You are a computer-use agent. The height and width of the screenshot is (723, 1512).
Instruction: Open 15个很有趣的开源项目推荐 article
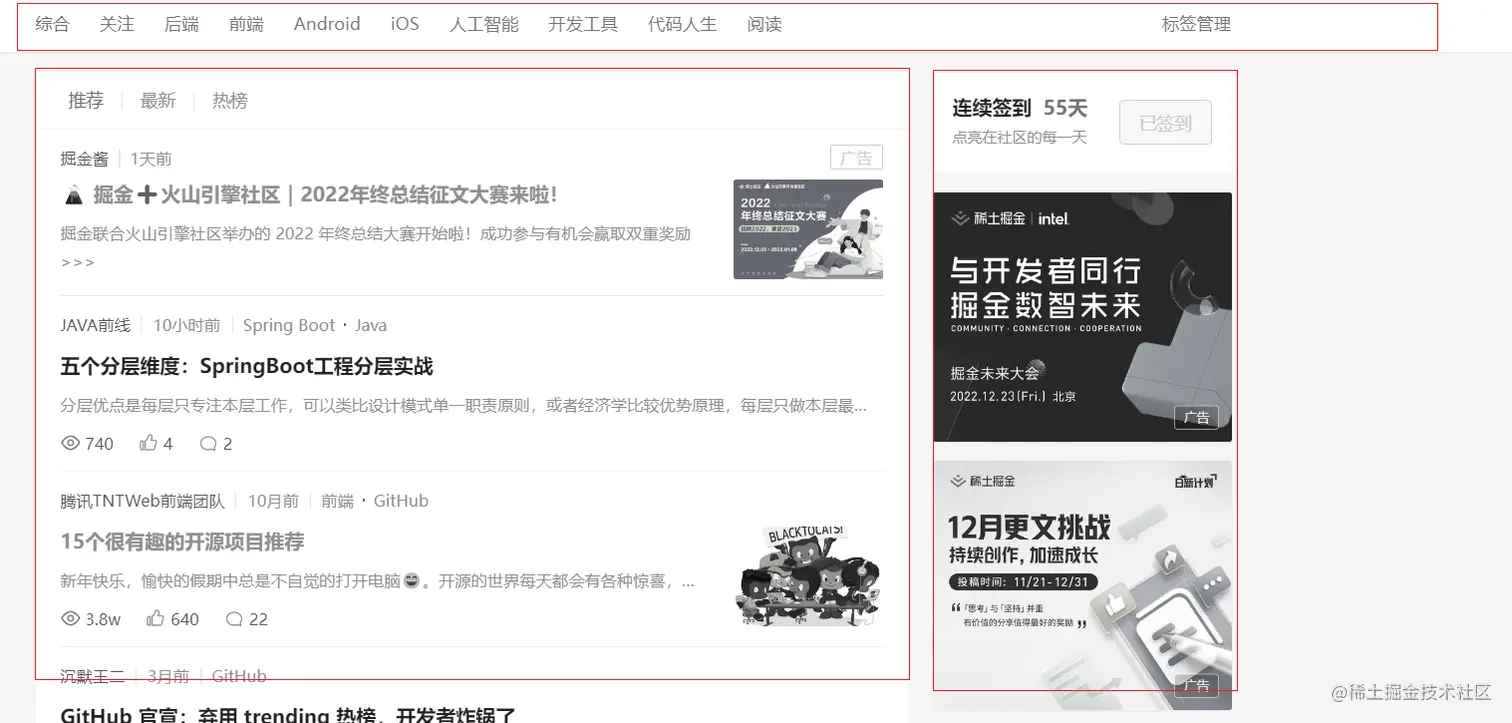pyautogui.click(x=182, y=542)
